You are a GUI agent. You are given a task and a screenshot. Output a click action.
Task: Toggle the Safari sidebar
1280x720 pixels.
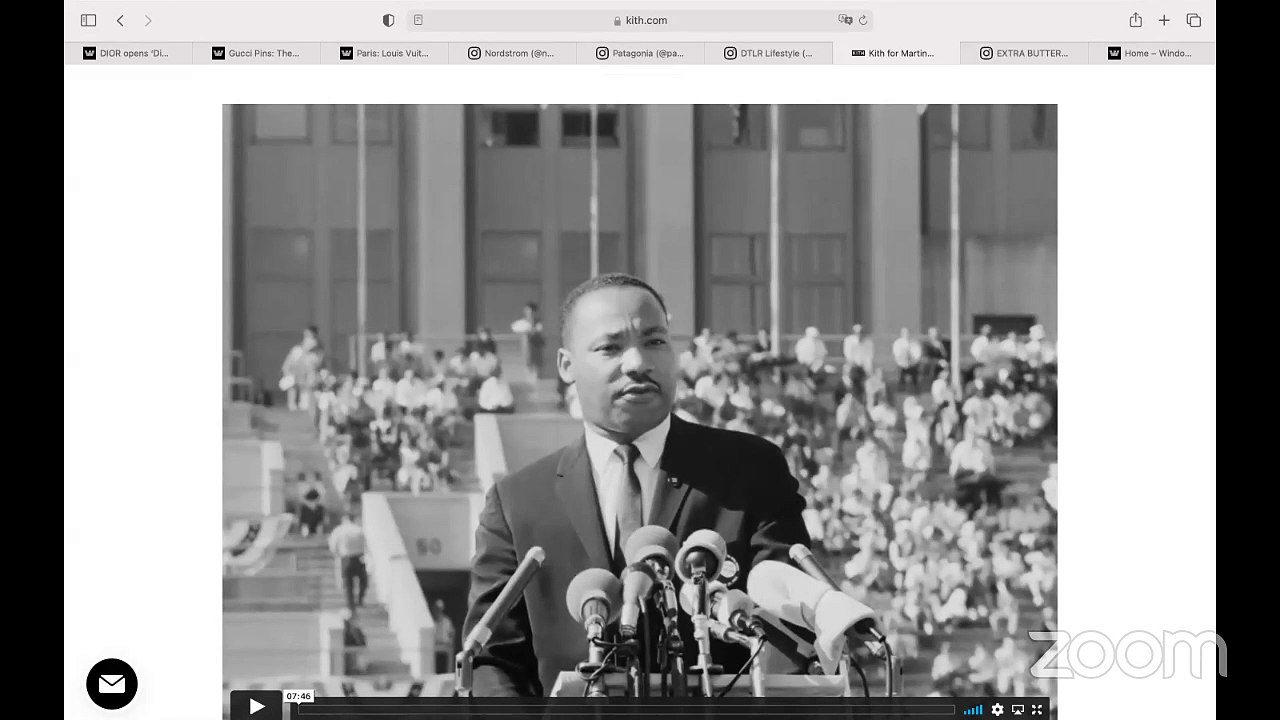pyautogui.click(x=88, y=20)
